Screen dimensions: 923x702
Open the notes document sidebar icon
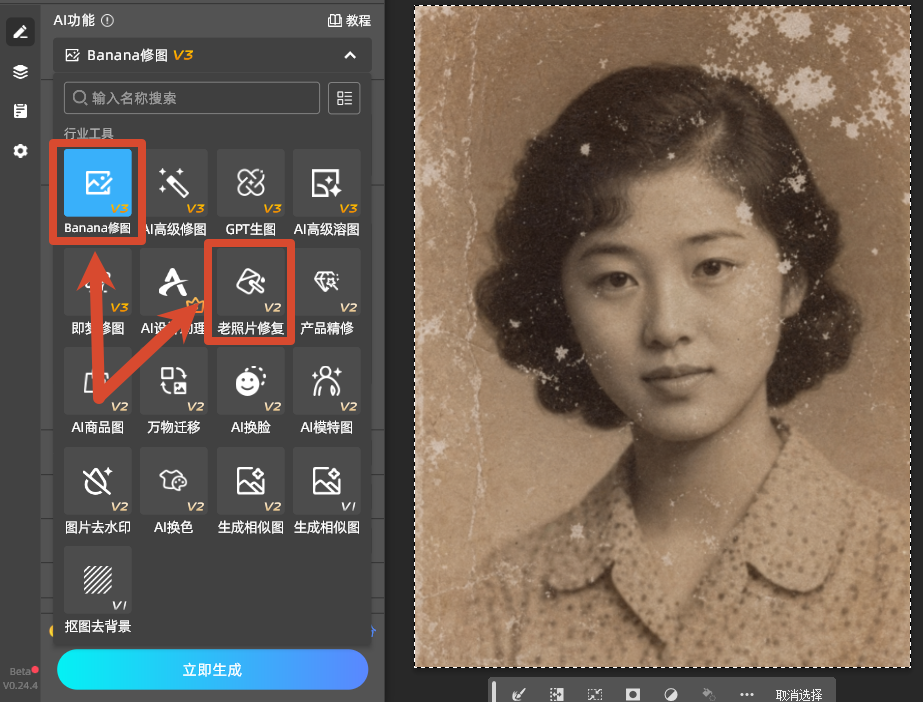point(21,111)
